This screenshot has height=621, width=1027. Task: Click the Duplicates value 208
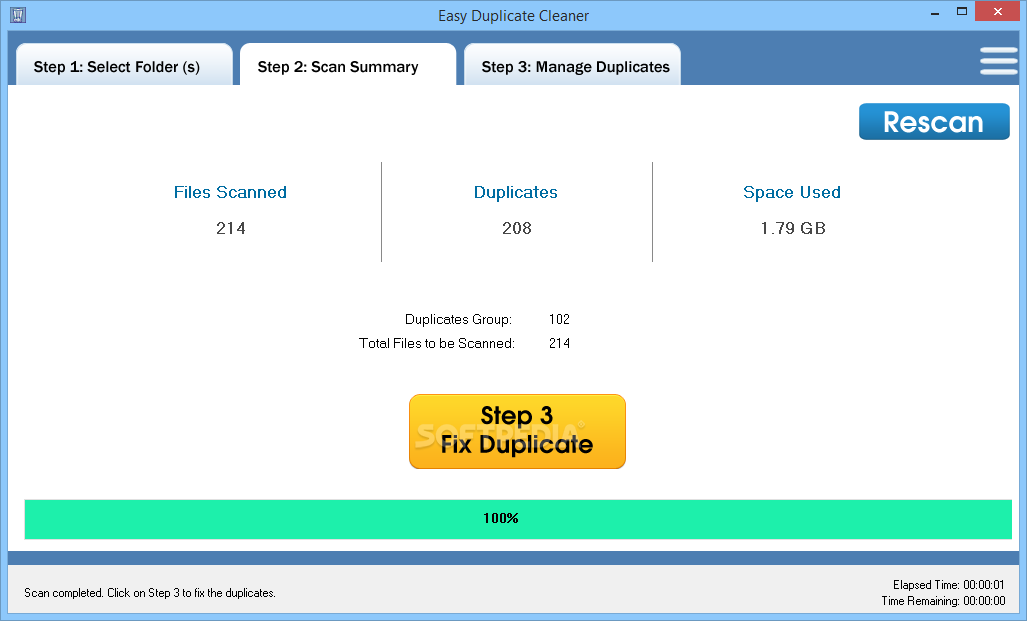pos(517,228)
